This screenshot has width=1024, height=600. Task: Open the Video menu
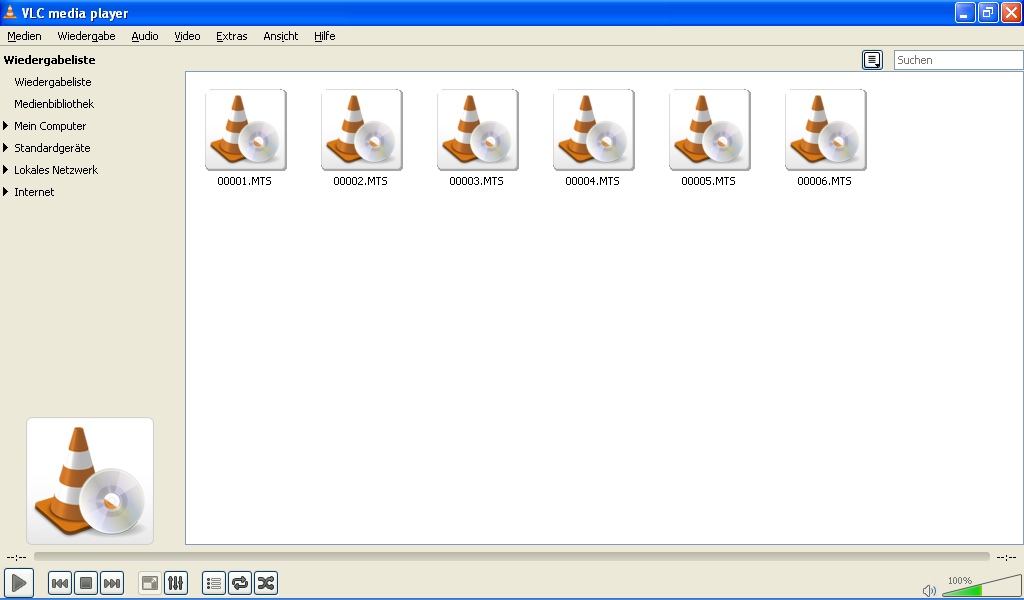(x=187, y=37)
